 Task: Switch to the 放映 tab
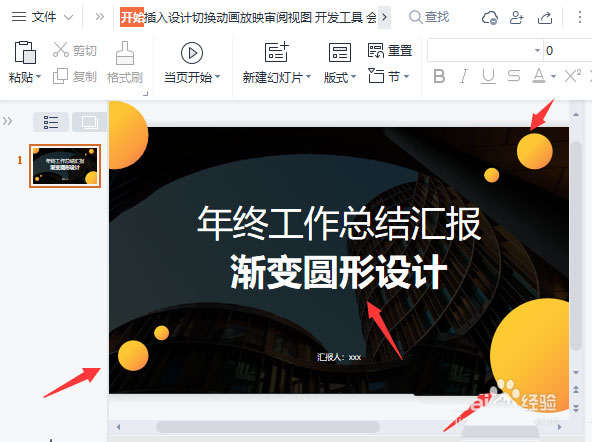[253, 17]
